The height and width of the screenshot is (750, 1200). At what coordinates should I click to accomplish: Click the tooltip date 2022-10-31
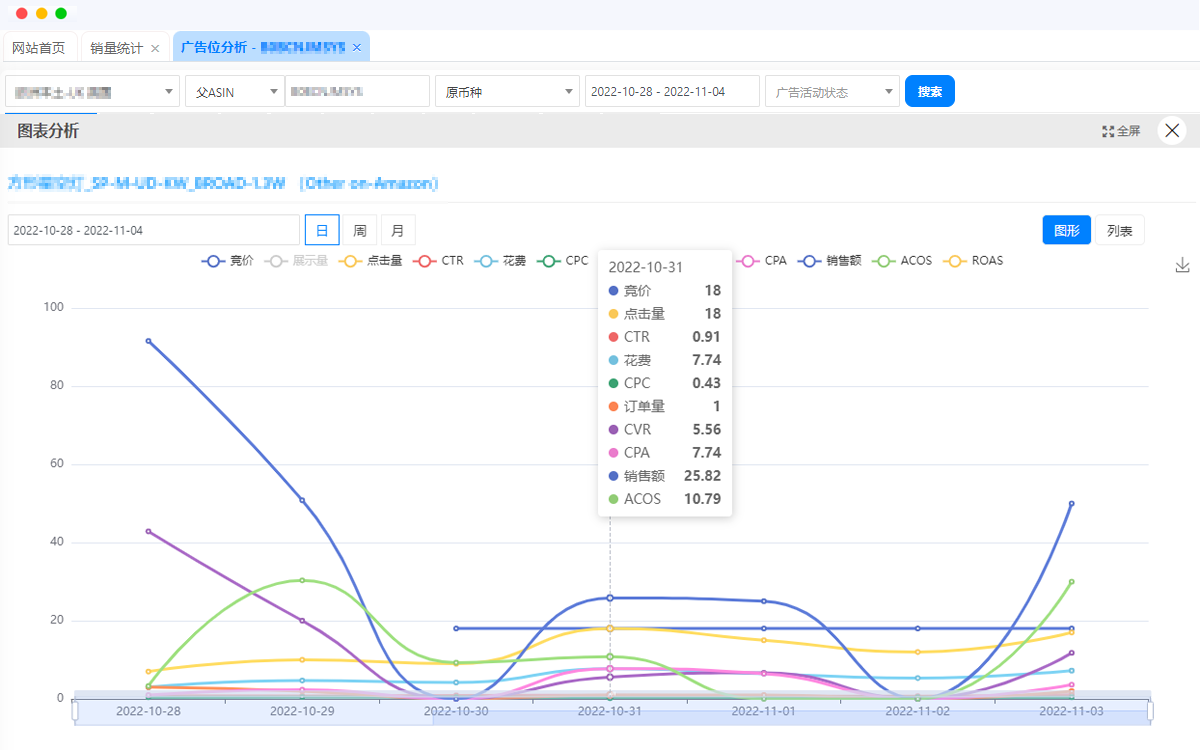(646, 267)
